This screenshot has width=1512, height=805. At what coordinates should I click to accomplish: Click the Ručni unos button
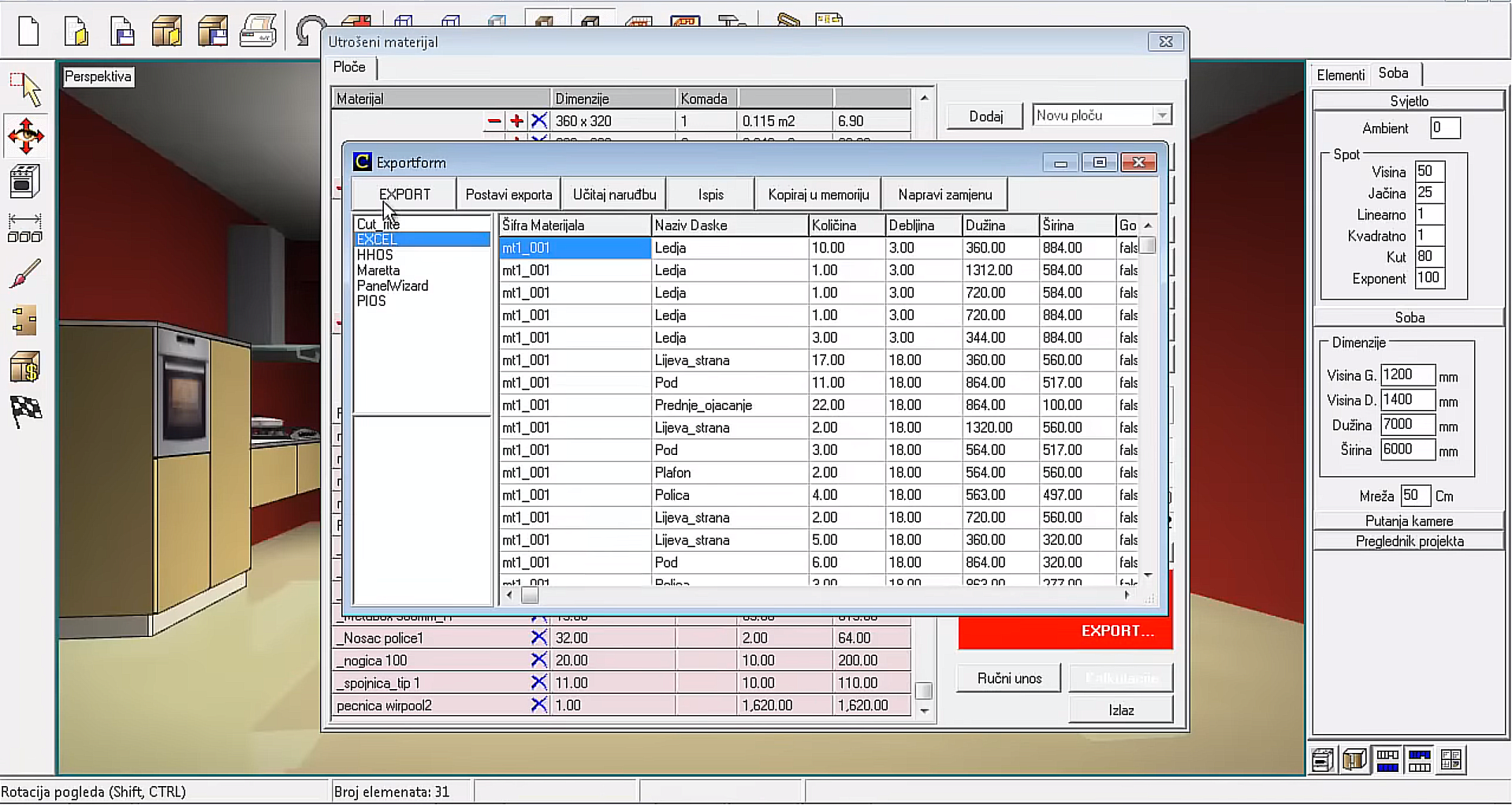(1009, 678)
